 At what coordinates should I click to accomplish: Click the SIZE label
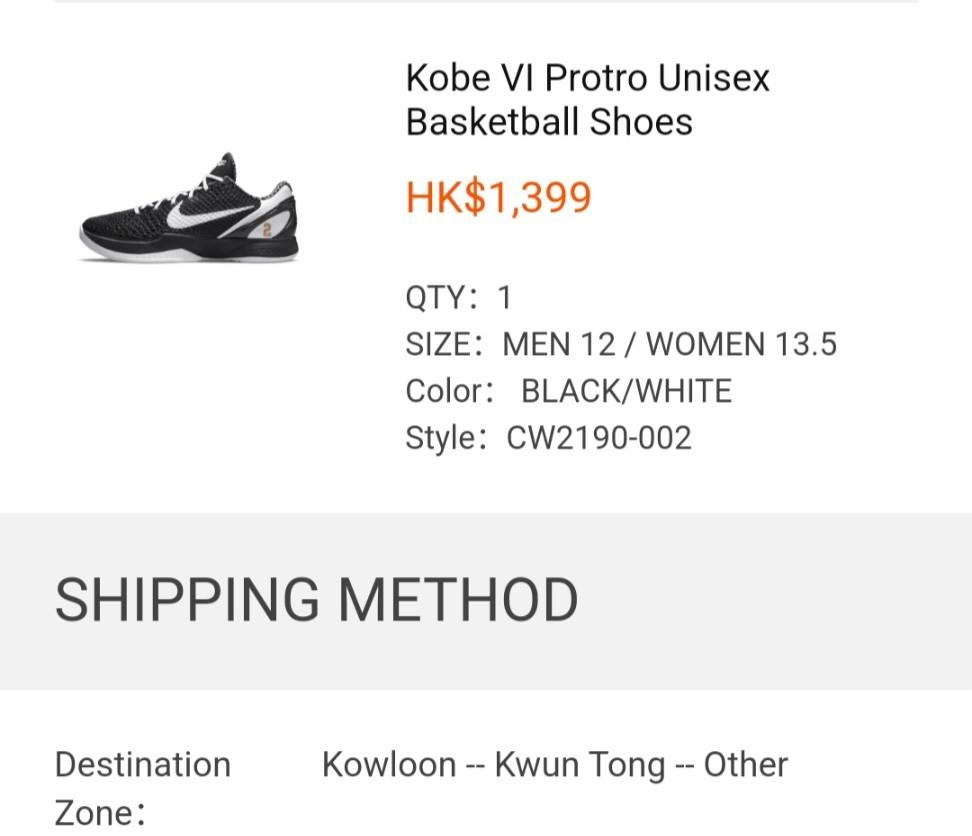(x=443, y=344)
